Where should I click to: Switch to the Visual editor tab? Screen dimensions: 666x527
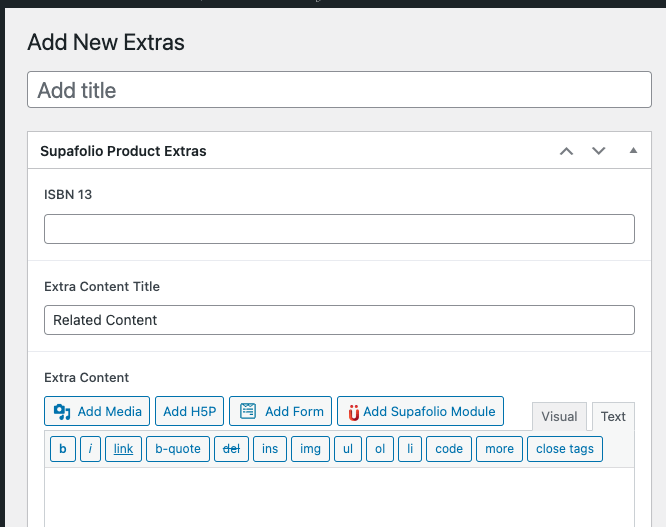click(559, 417)
